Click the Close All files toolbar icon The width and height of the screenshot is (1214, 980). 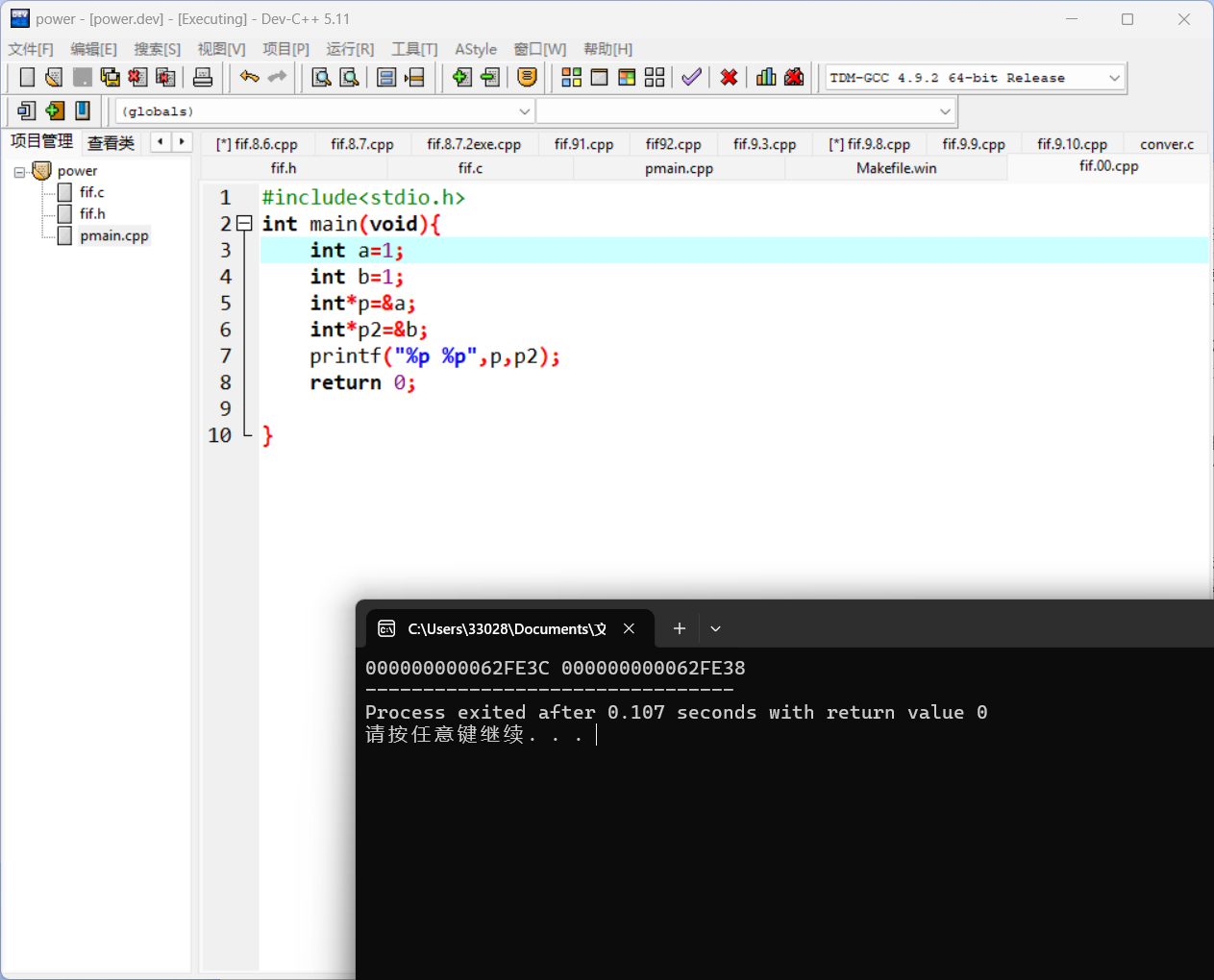point(166,78)
